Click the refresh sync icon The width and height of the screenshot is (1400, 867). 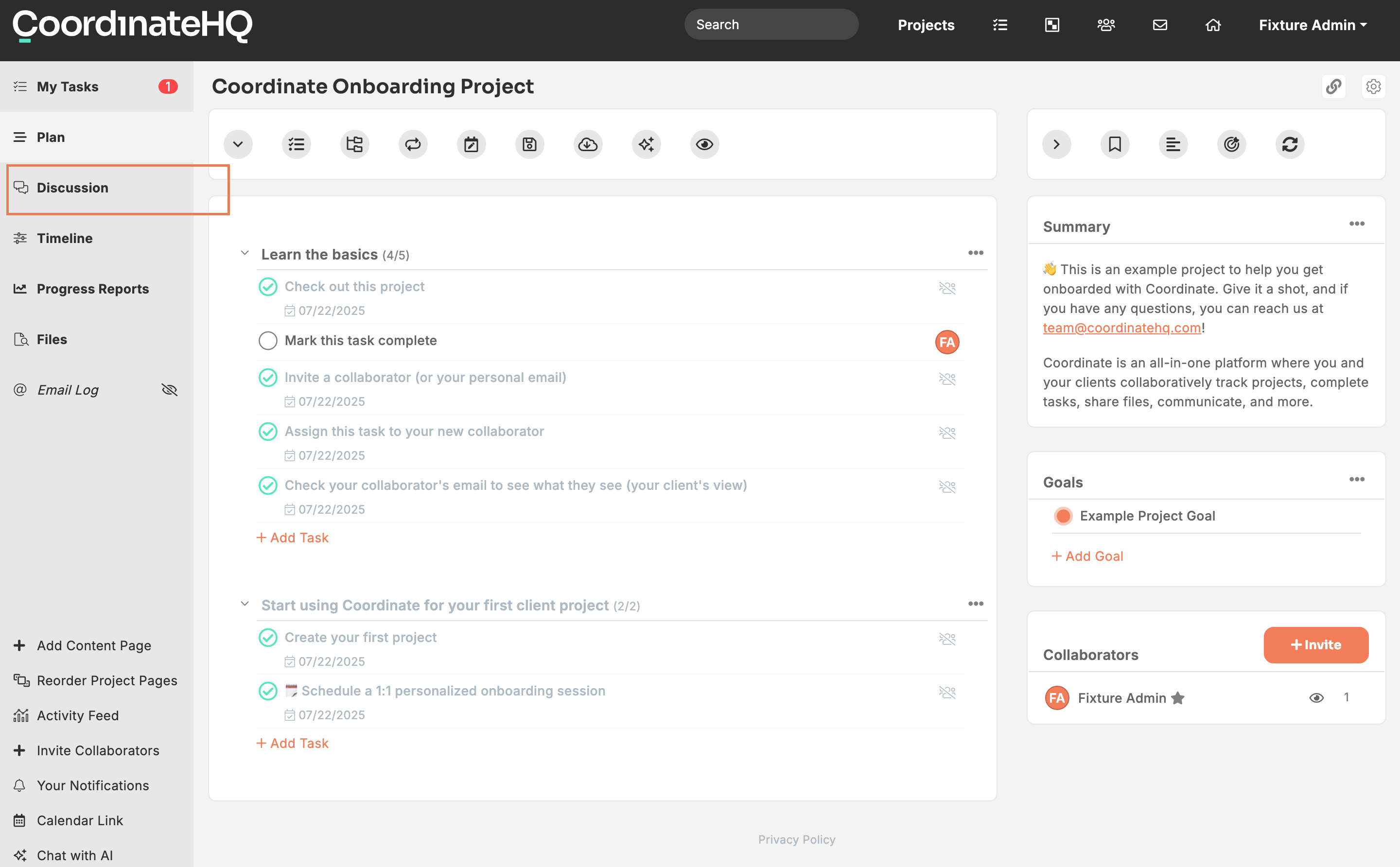(x=1290, y=144)
